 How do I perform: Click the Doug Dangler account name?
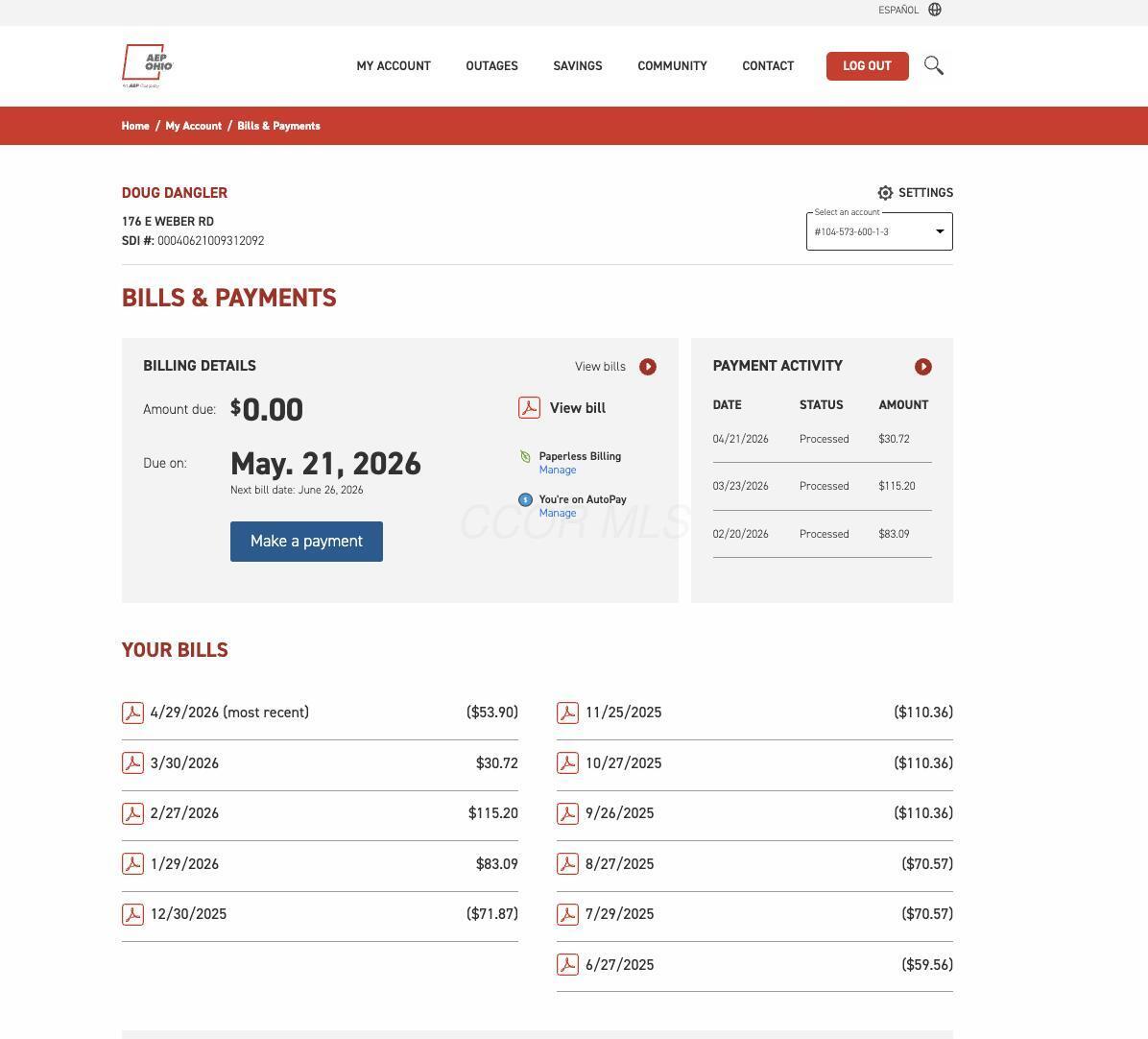tap(175, 193)
